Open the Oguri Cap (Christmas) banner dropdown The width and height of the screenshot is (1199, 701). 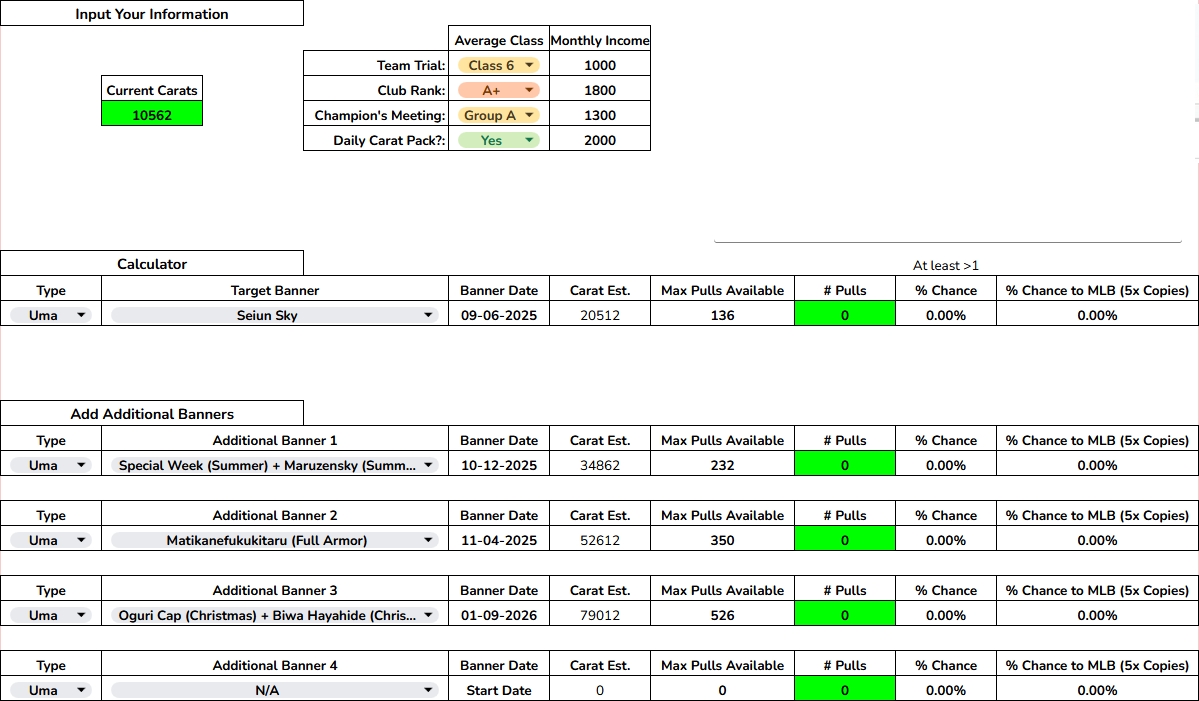tap(275, 615)
